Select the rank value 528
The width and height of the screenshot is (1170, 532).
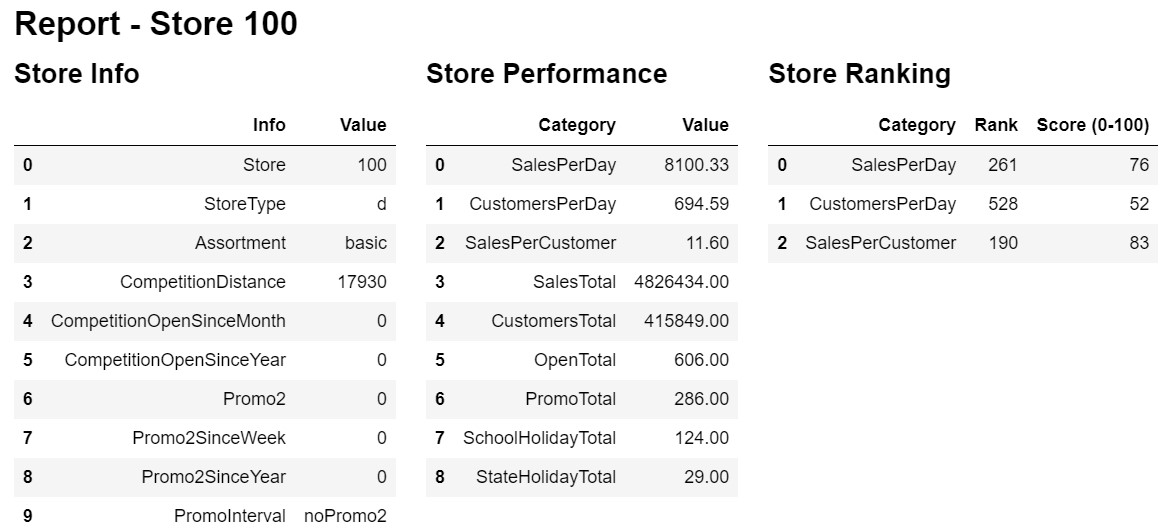pyautogui.click(x=1001, y=204)
